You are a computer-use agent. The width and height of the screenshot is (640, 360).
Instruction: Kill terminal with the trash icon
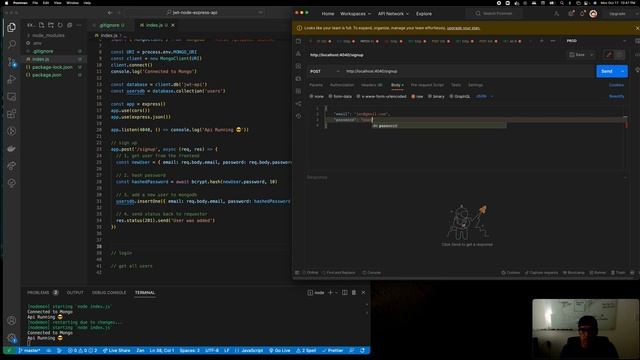tap(354, 293)
